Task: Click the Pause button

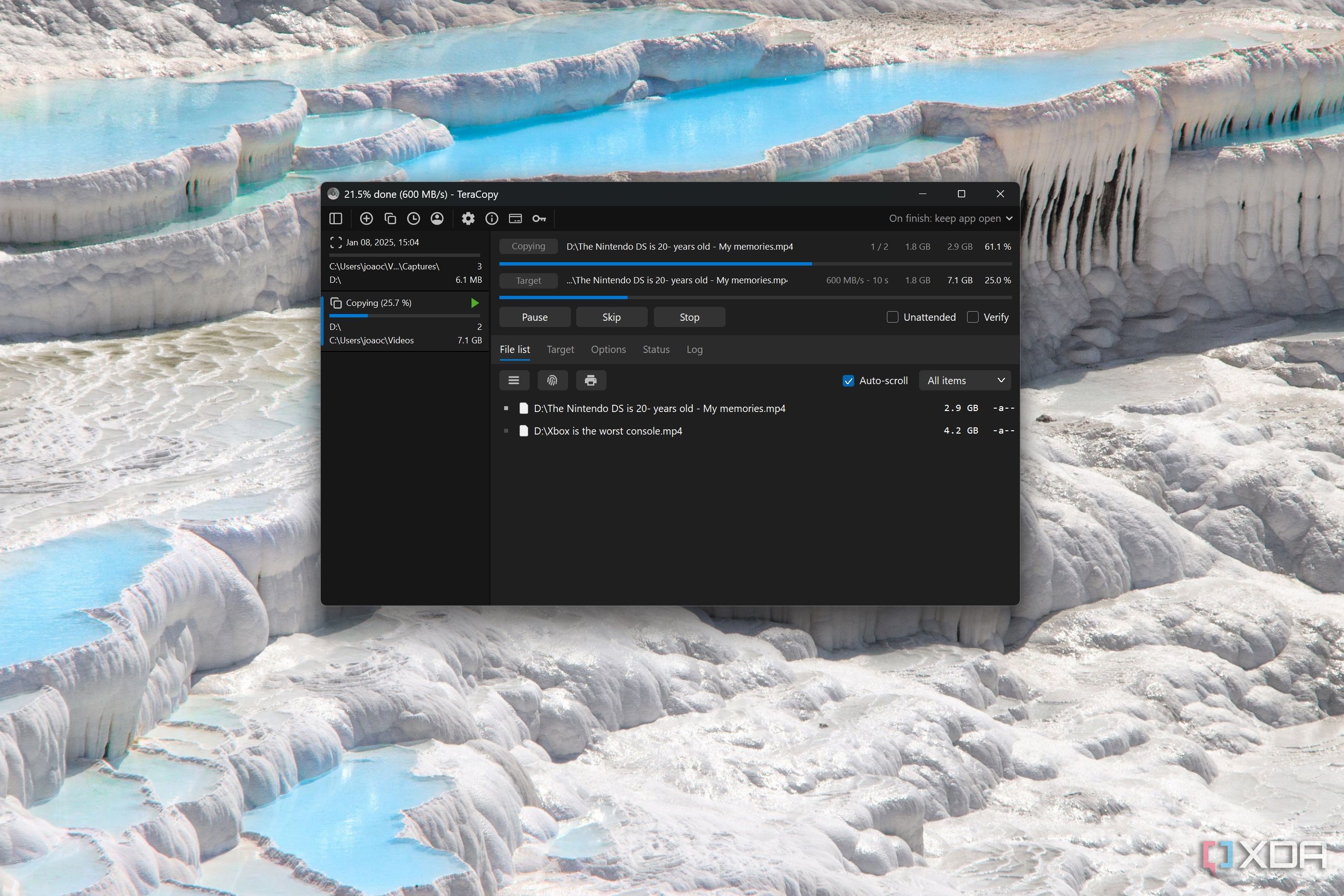Action: click(x=535, y=316)
